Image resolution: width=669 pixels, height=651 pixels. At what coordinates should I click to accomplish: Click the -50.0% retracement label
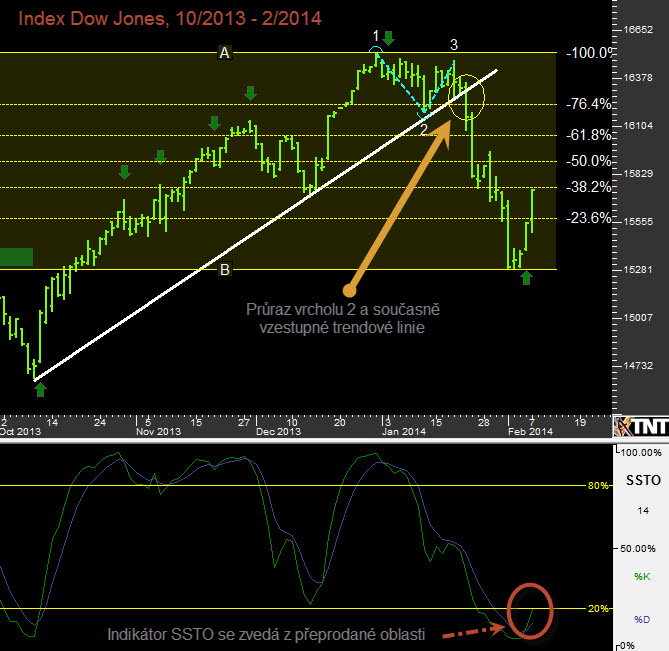[588, 161]
